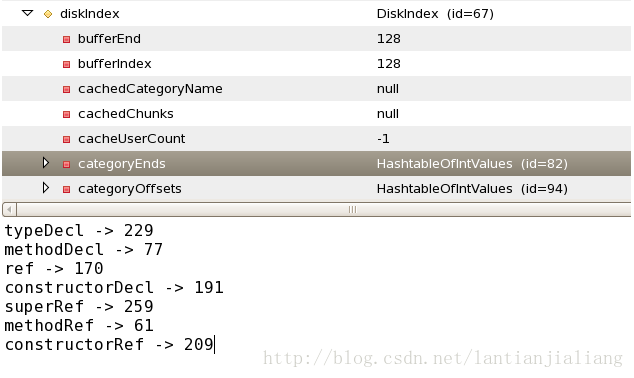634x378 pixels.
Task: Click the cacheUserCount value -1
Action: pos(383,139)
